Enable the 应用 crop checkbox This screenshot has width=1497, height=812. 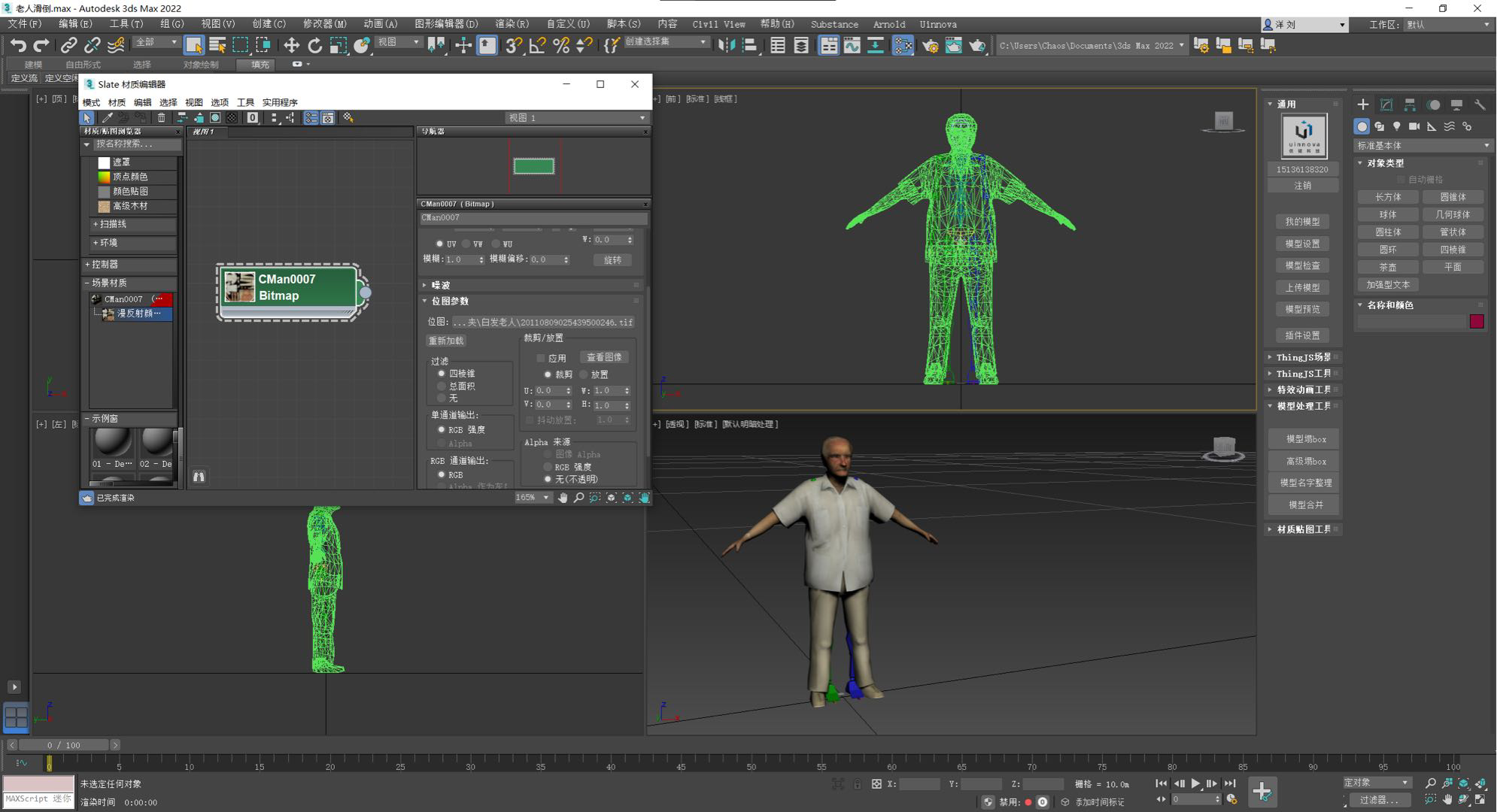tap(540, 358)
